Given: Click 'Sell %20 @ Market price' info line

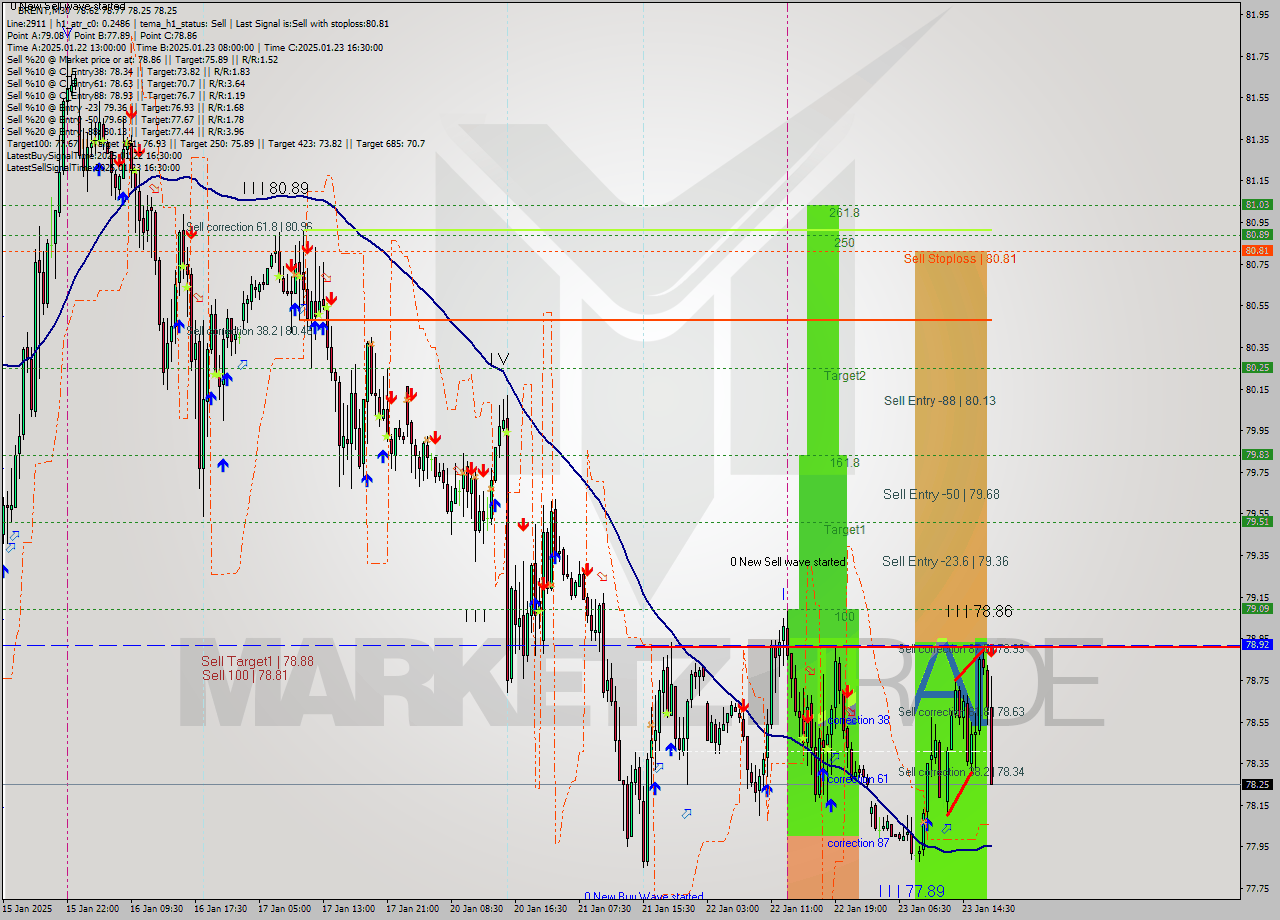Looking at the screenshot, I should [142, 60].
